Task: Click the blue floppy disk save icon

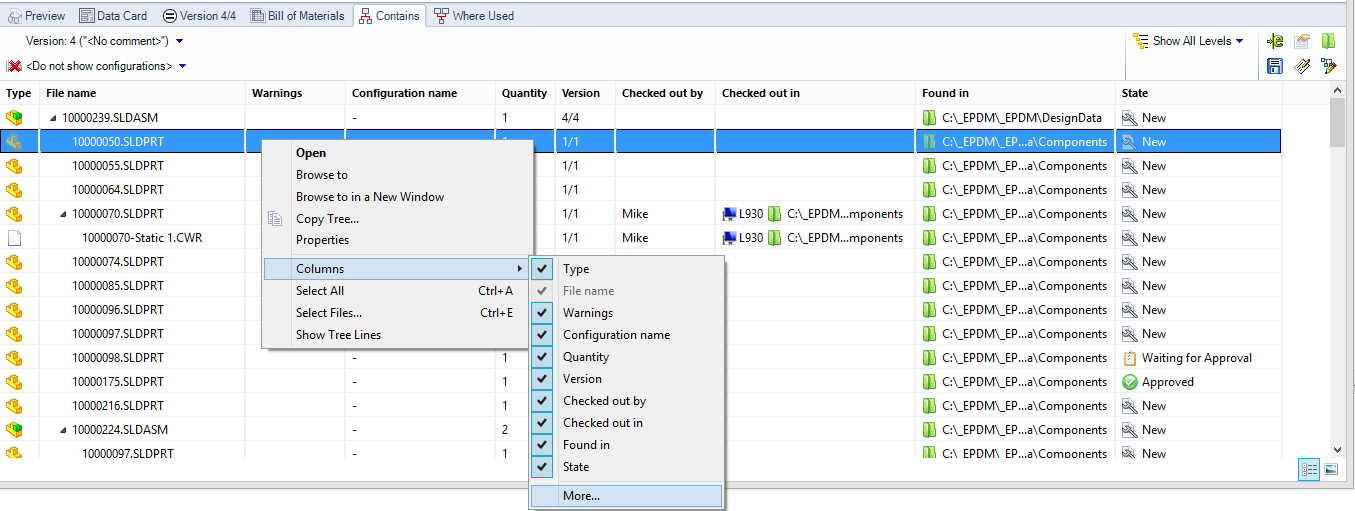Action: (x=1275, y=66)
